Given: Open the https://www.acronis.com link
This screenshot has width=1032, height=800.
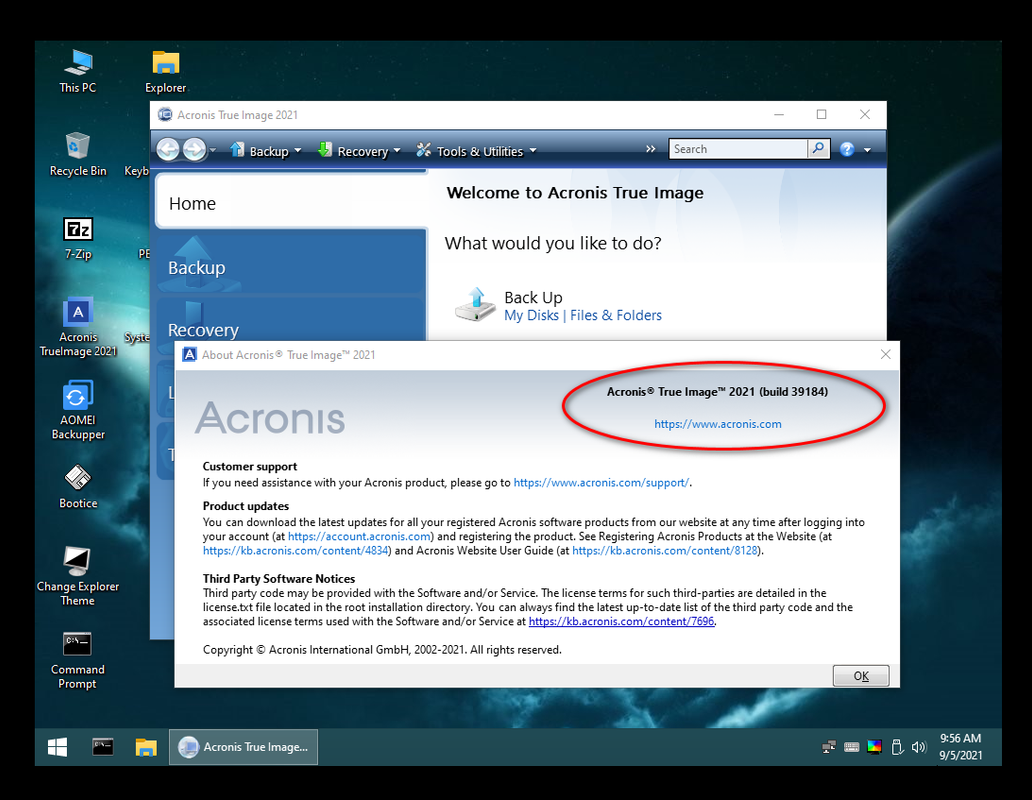Looking at the screenshot, I should (717, 424).
